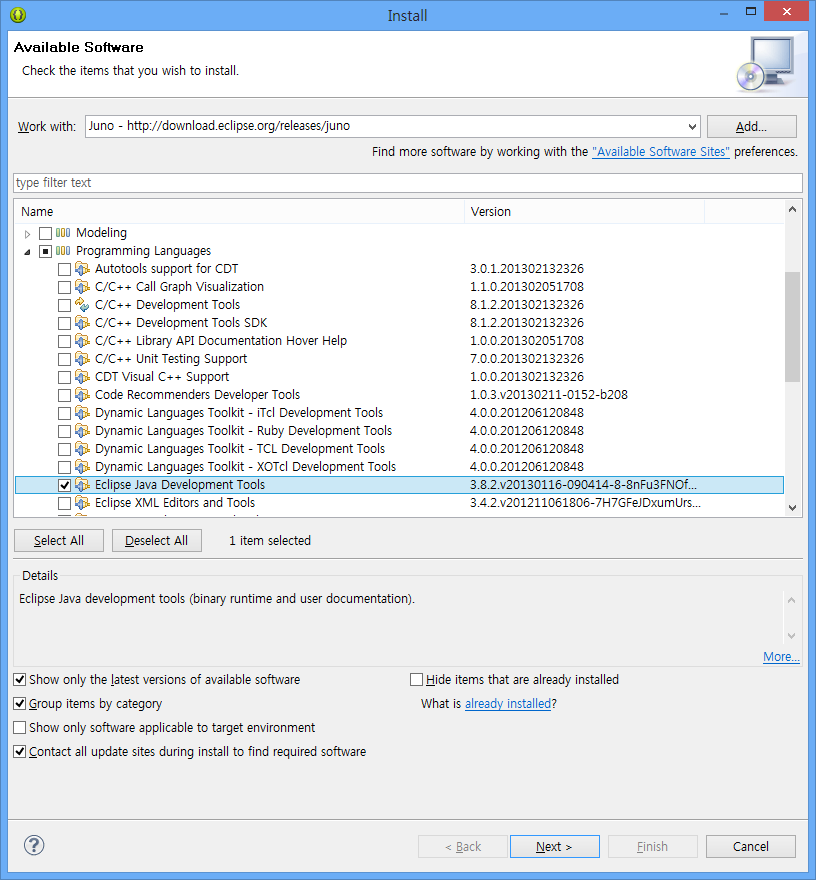Viewport: 816px width, 880px height.
Task: Click the Eclipse XML Editors and Tools icon
Action: point(82,502)
